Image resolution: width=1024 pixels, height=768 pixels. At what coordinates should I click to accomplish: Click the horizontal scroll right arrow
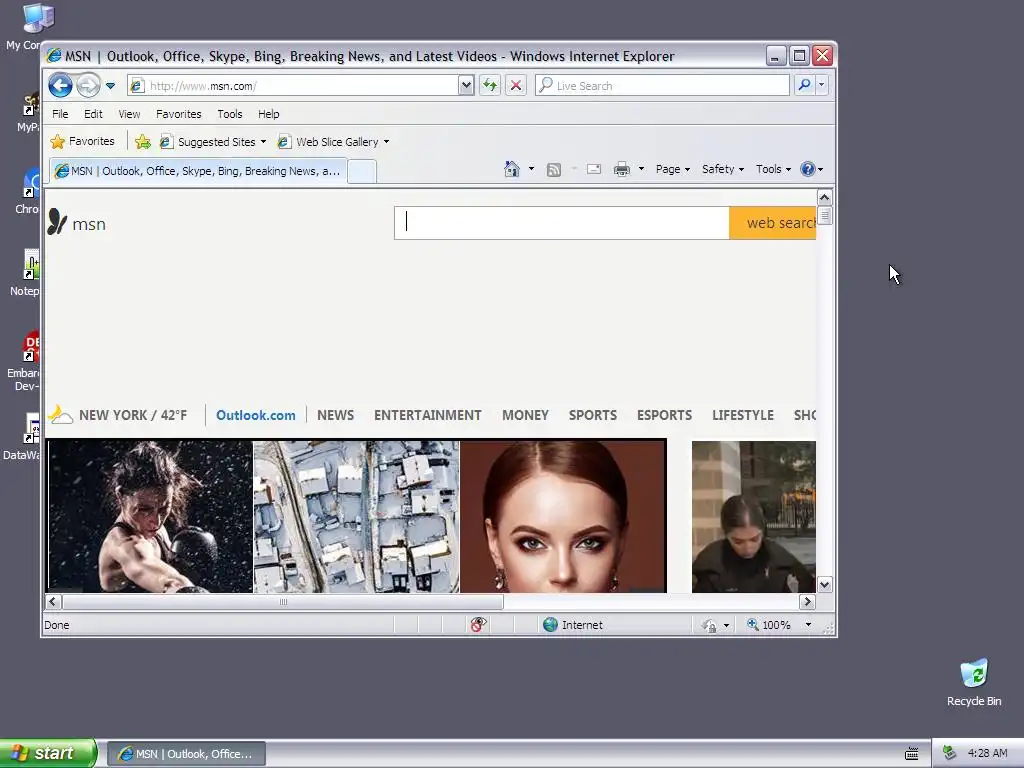pos(807,601)
